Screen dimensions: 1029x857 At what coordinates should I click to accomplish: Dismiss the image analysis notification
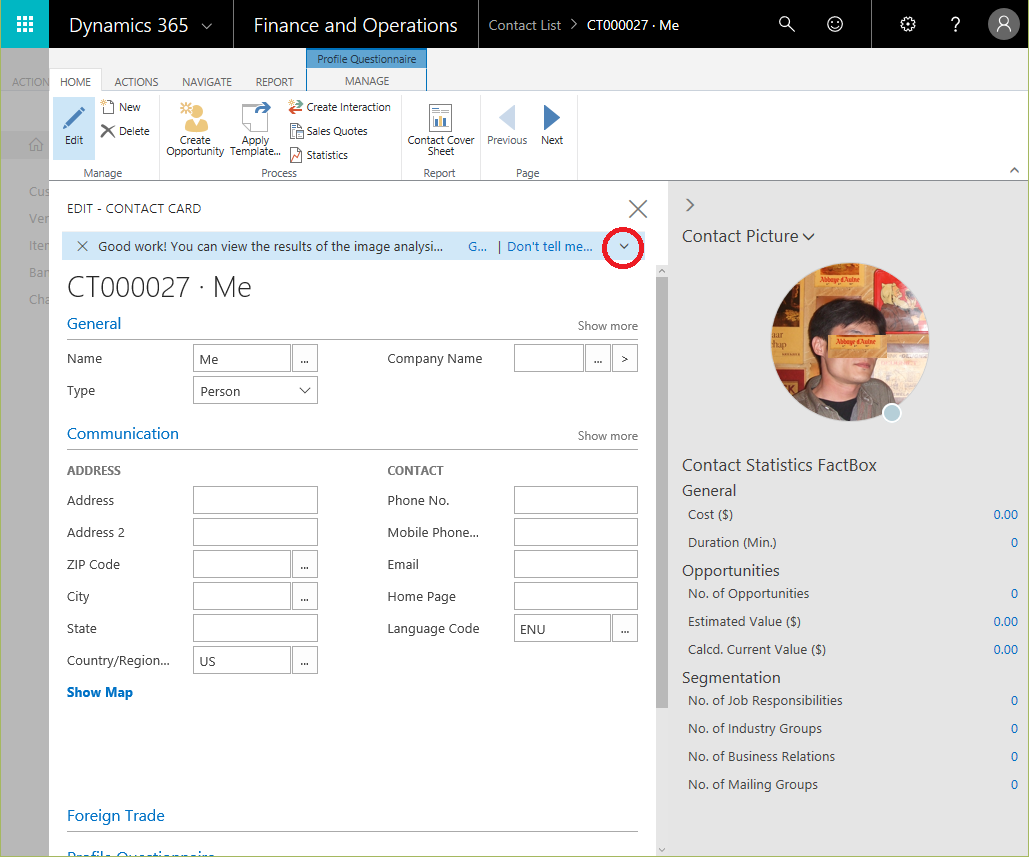83,246
